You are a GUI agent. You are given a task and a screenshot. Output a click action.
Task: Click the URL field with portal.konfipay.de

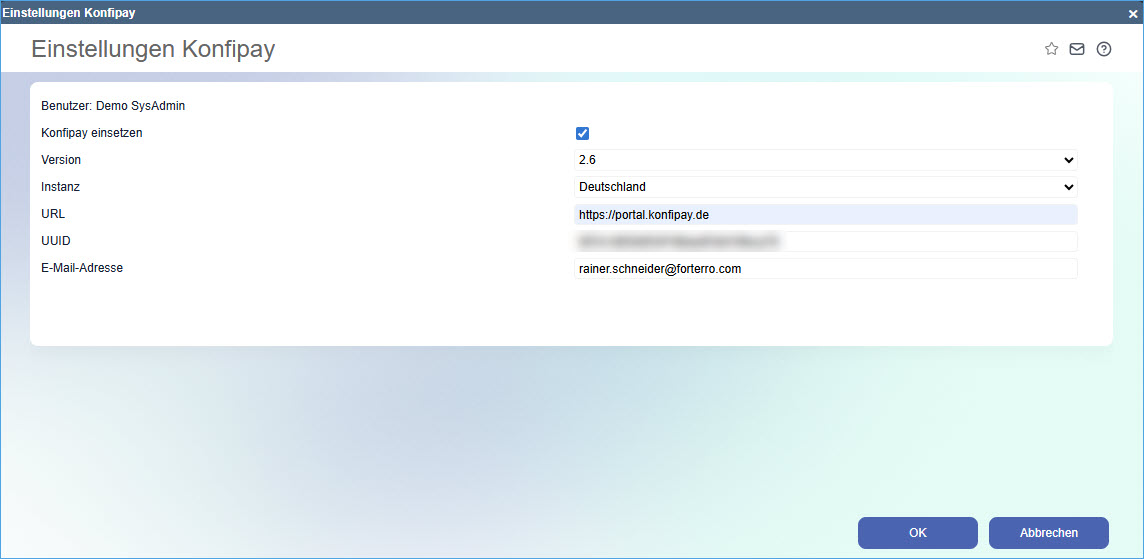tap(826, 215)
